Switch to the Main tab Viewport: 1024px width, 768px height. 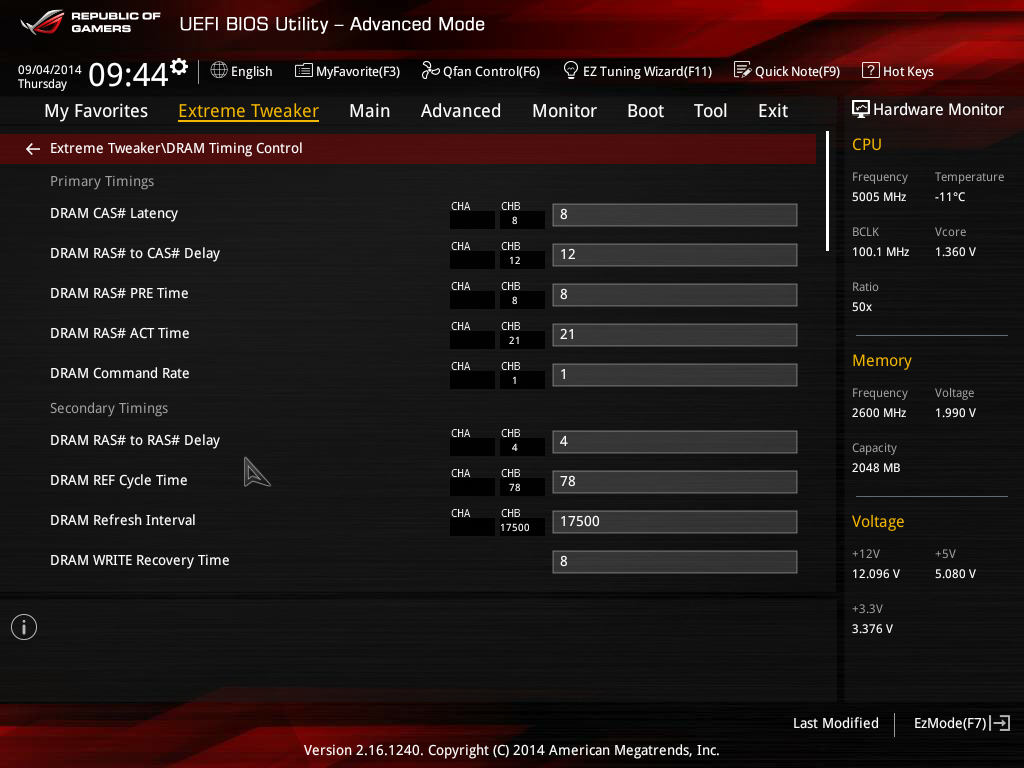370,111
